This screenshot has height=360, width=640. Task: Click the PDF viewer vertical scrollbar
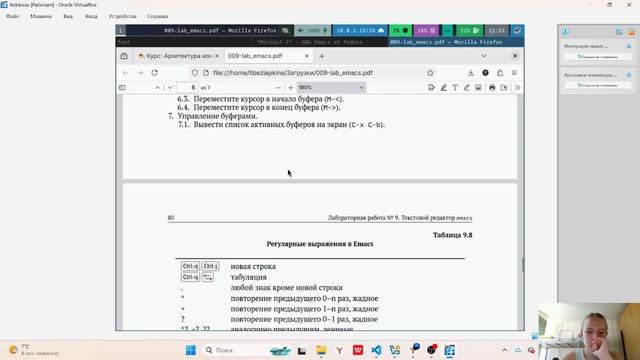(522, 265)
